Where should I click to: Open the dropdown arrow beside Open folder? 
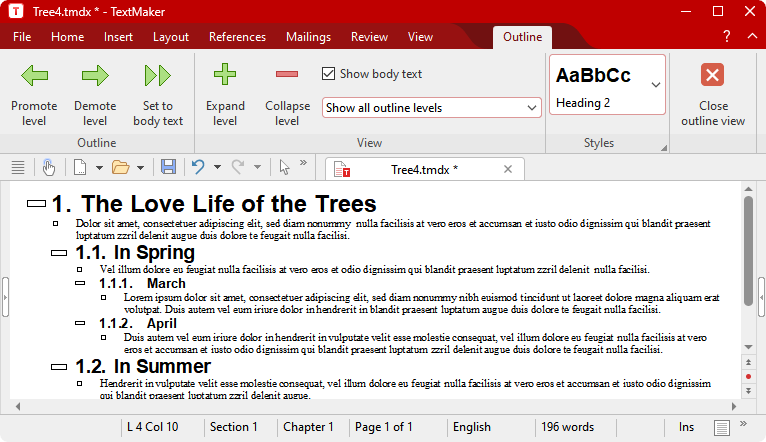141,168
